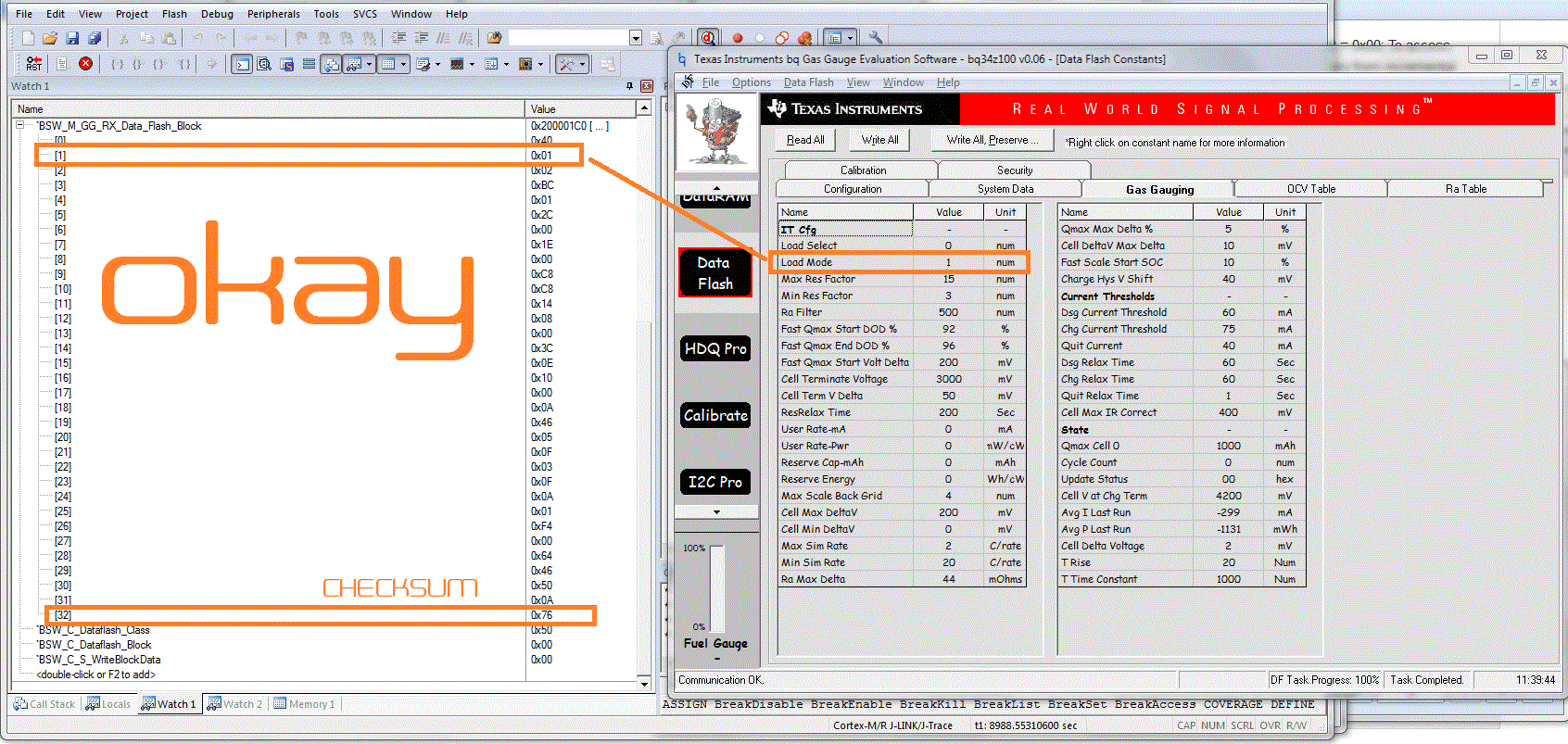Open the find text combo box dropdown

pos(636,38)
